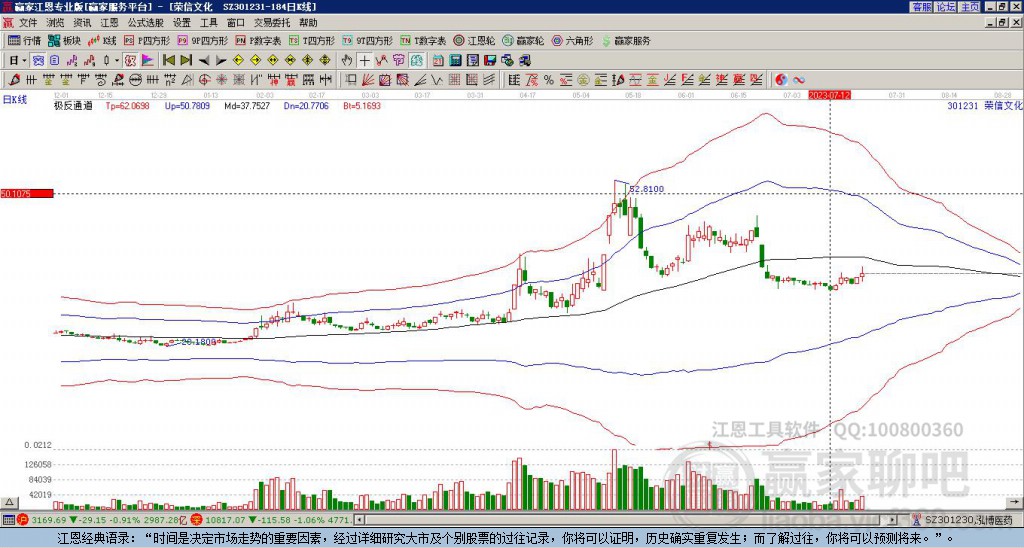Click the Md=37.7527 indicator value
Screen dimensions: 1024x548
coord(247,105)
